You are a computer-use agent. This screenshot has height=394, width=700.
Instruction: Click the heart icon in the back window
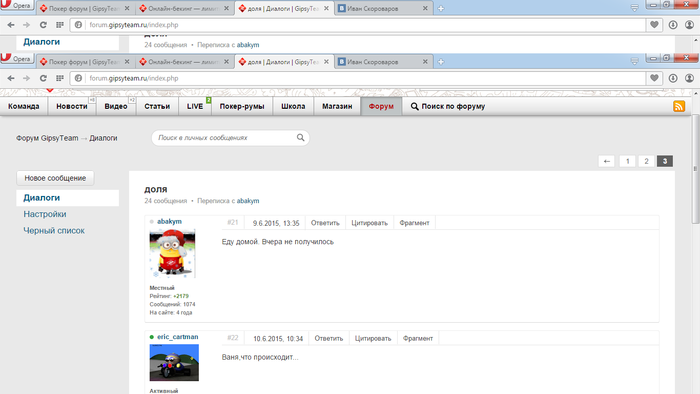click(654, 25)
